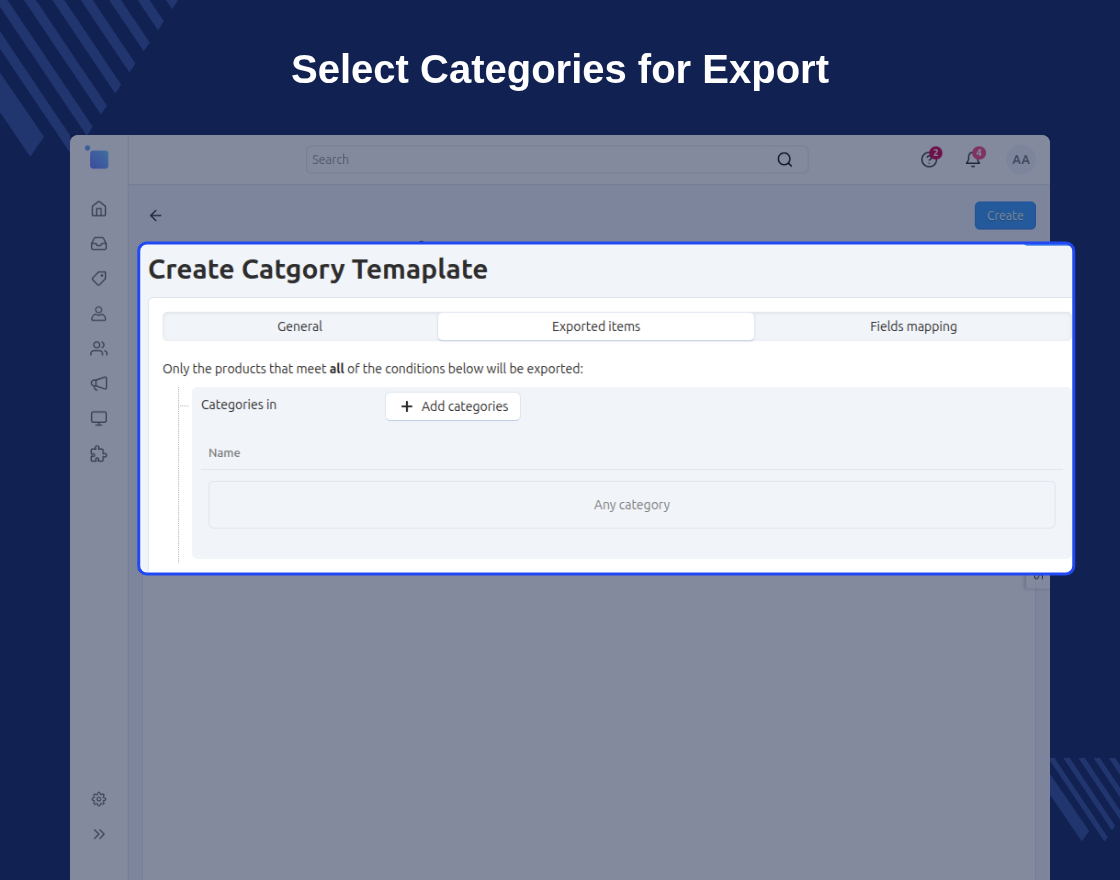Switch to the Fields mapping tab
Viewport: 1120px width, 880px height.
(913, 326)
